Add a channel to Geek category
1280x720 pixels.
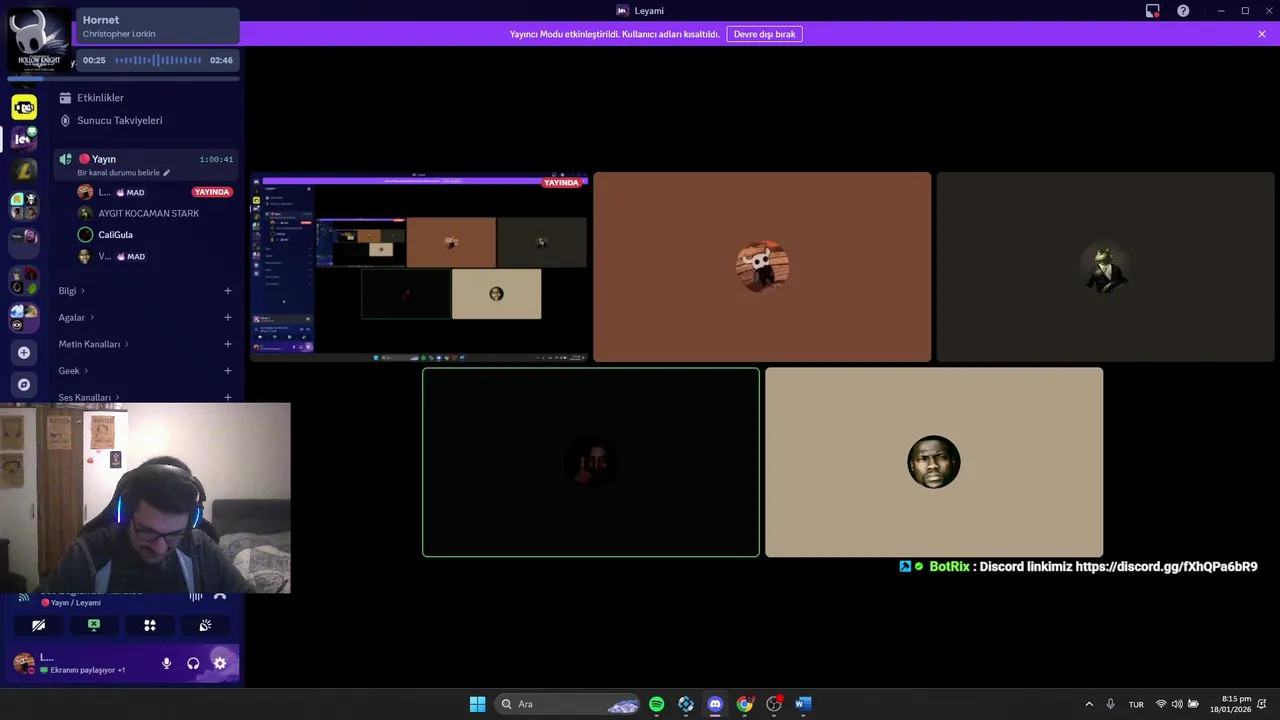(x=228, y=371)
